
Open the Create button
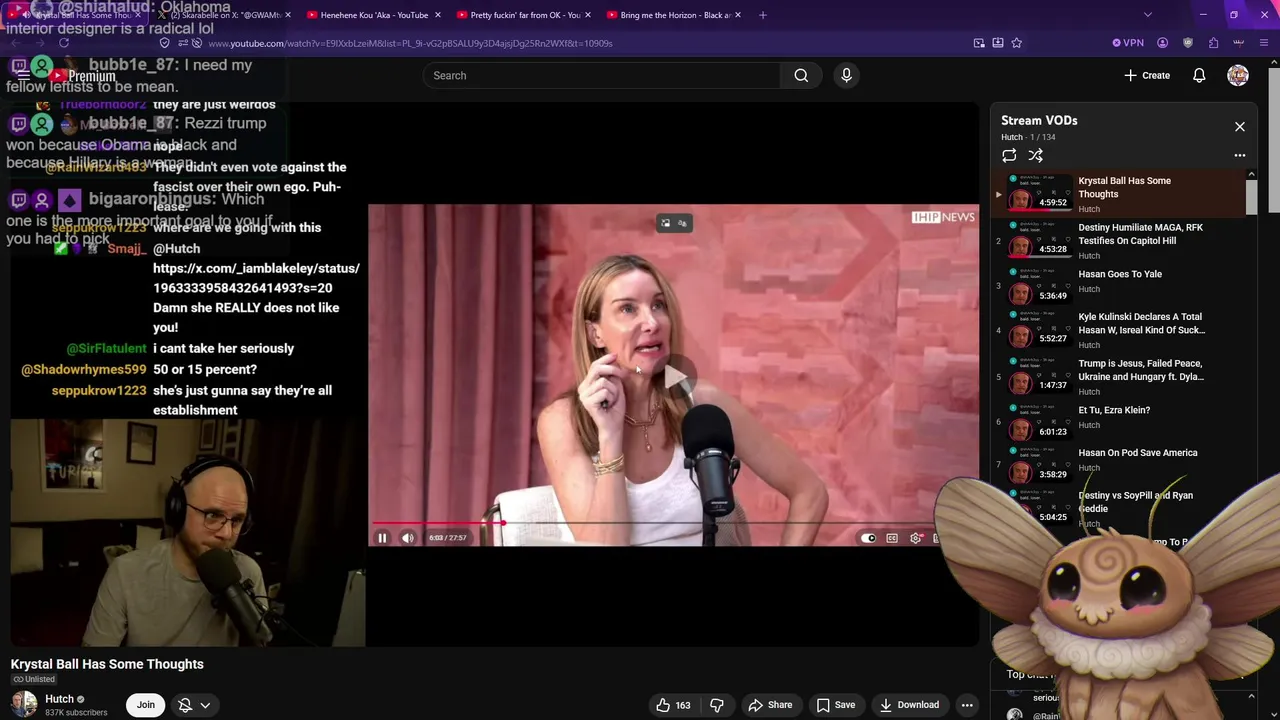tap(1147, 75)
